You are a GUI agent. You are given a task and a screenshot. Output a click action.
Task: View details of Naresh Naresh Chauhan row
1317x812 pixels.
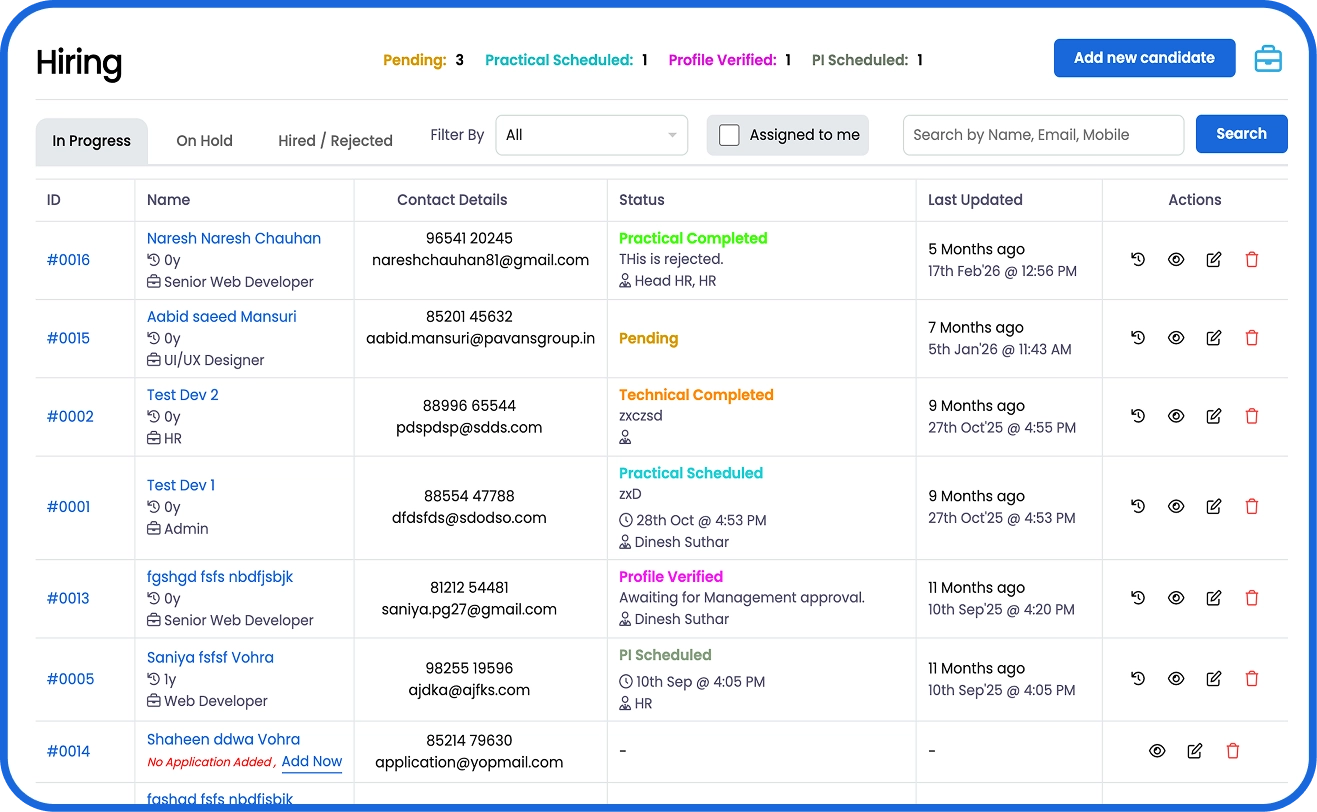1176,260
